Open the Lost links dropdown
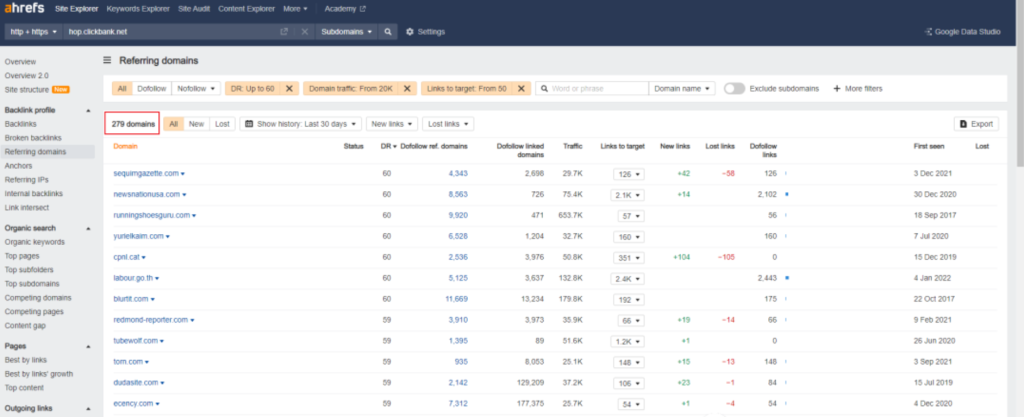Screen dimensions: 1024x417 coord(448,124)
